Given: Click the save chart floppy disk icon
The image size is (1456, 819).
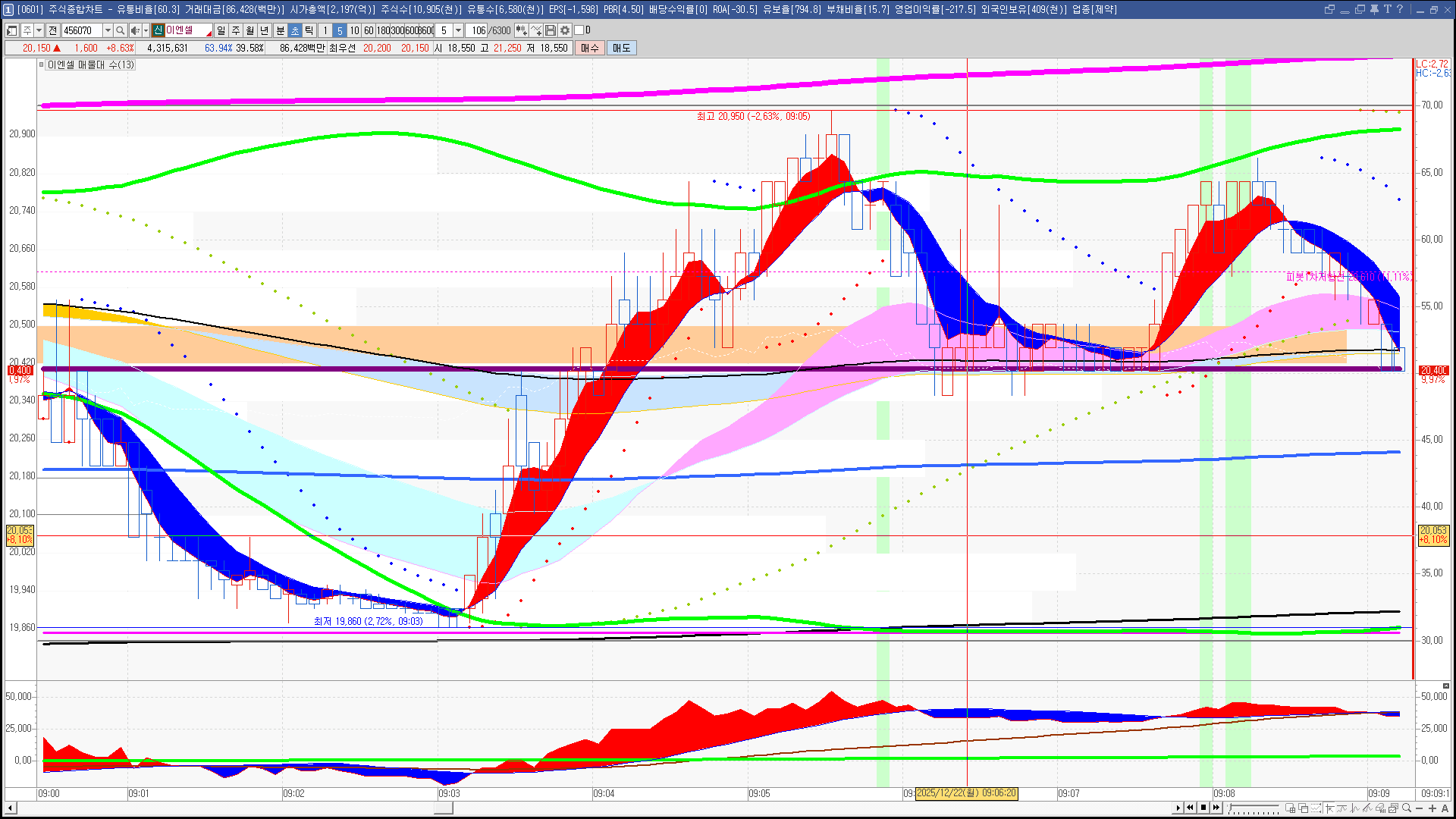Looking at the screenshot, I should [x=551, y=30].
